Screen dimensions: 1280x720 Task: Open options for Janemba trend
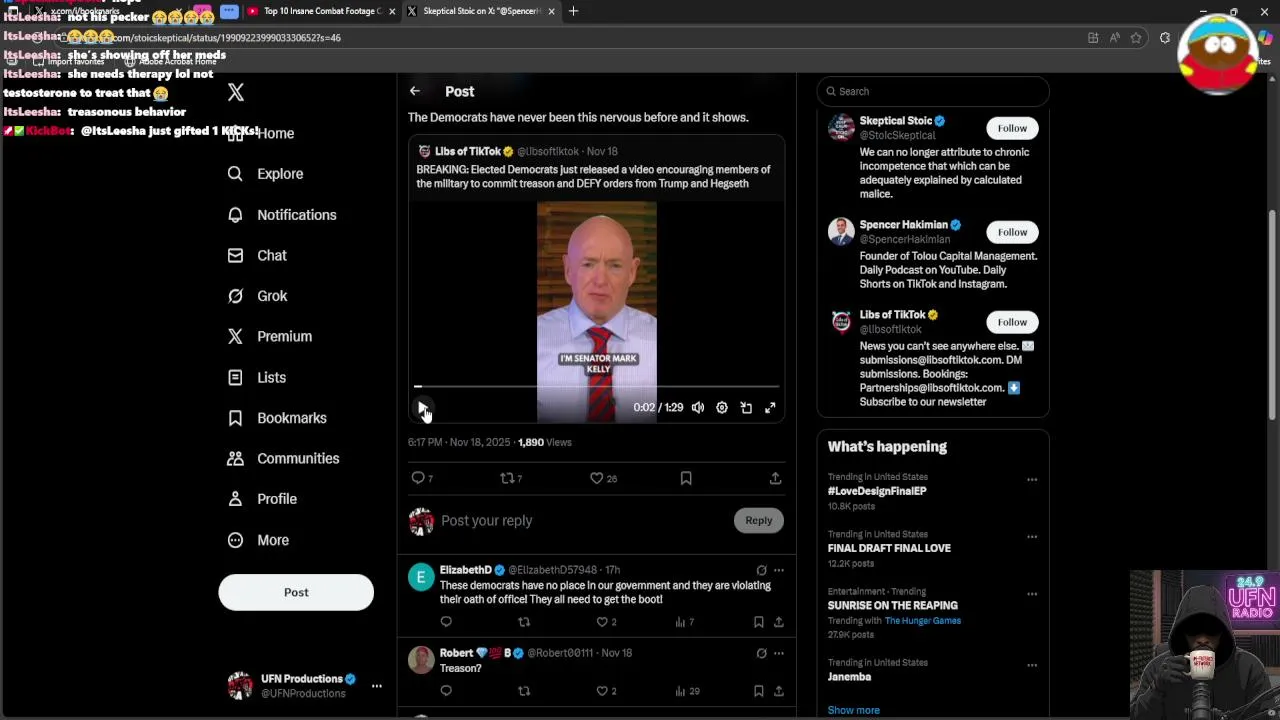[1032, 665]
